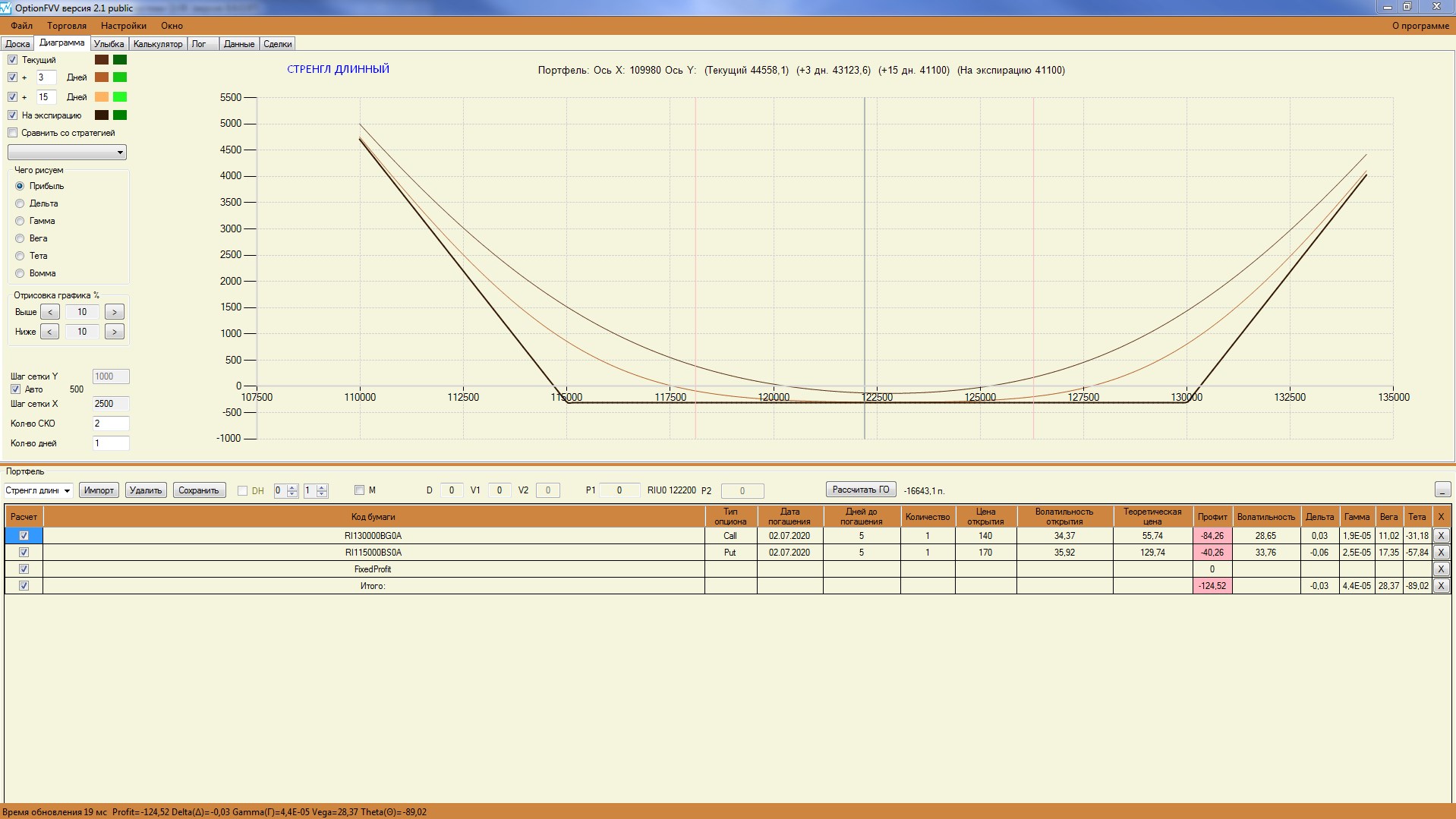
Task: Pick the На экспирацию dark brown swatch
Action: tap(102, 115)
